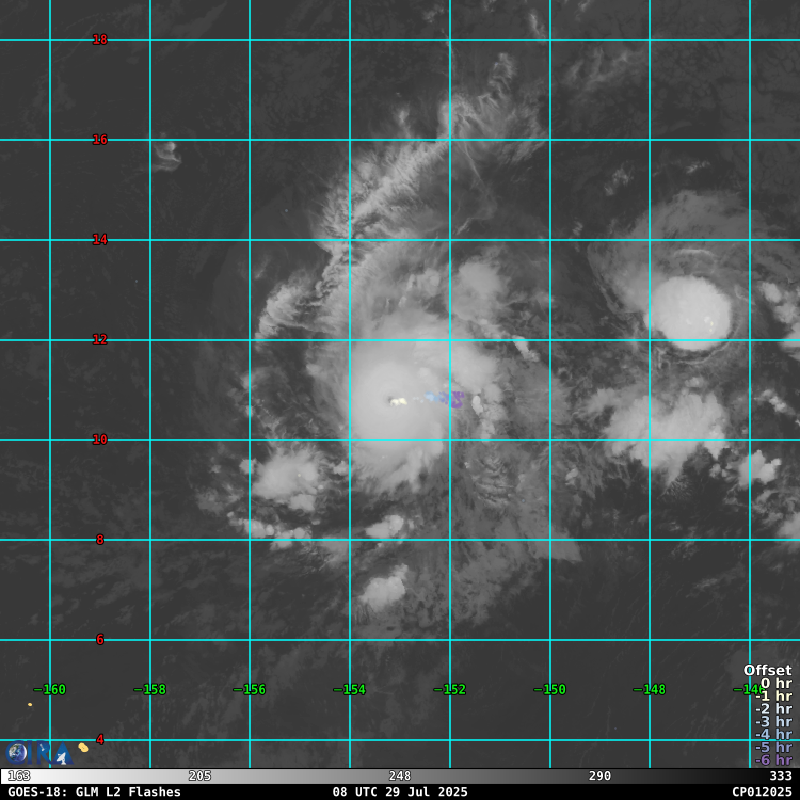Image resolution: width=800 pixels, height=800 pixels.
Task: Click the CIRA logo in bottom-left corner
Action: [38, 752]
